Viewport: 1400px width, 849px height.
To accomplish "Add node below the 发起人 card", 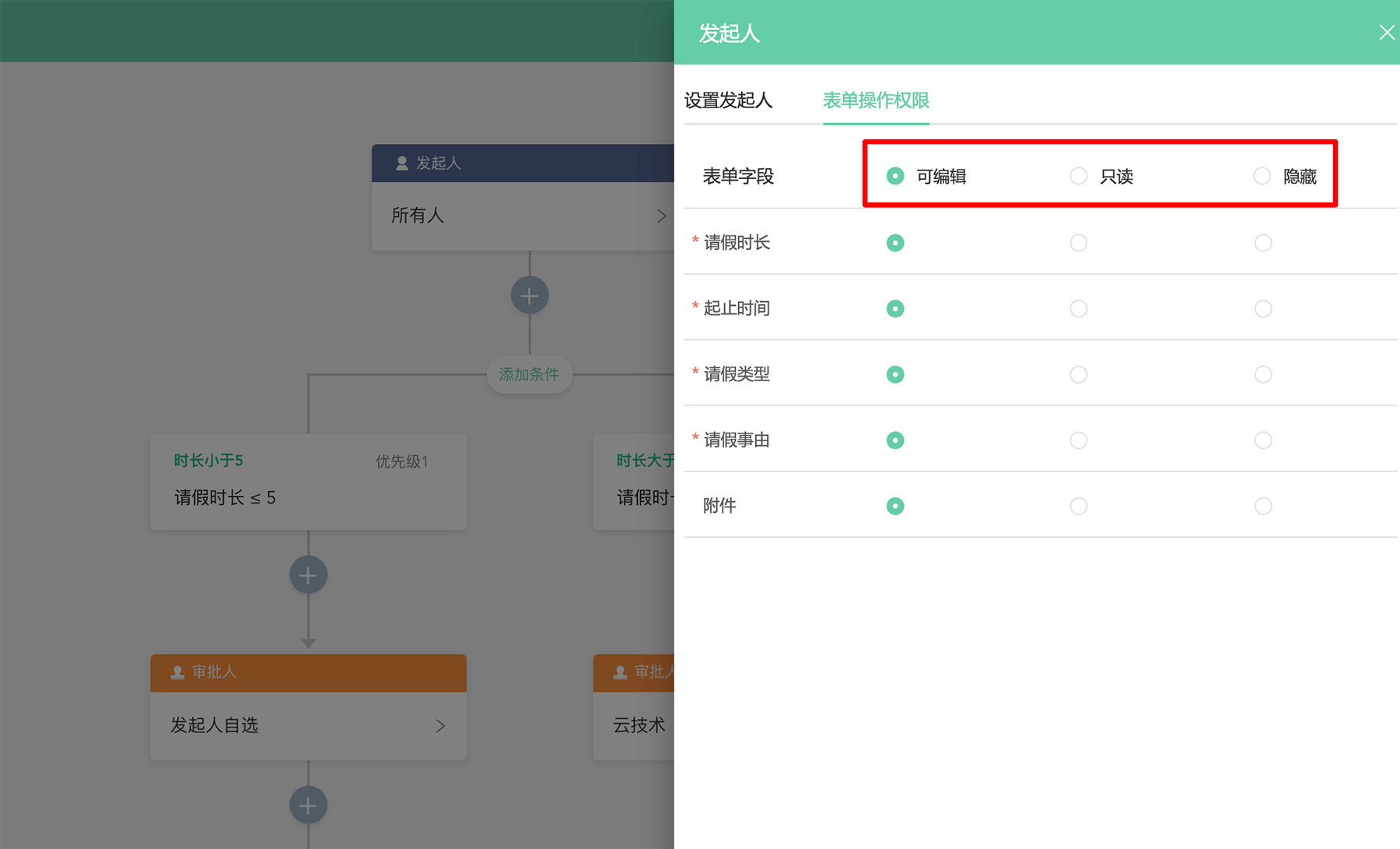I will [530, 296].
